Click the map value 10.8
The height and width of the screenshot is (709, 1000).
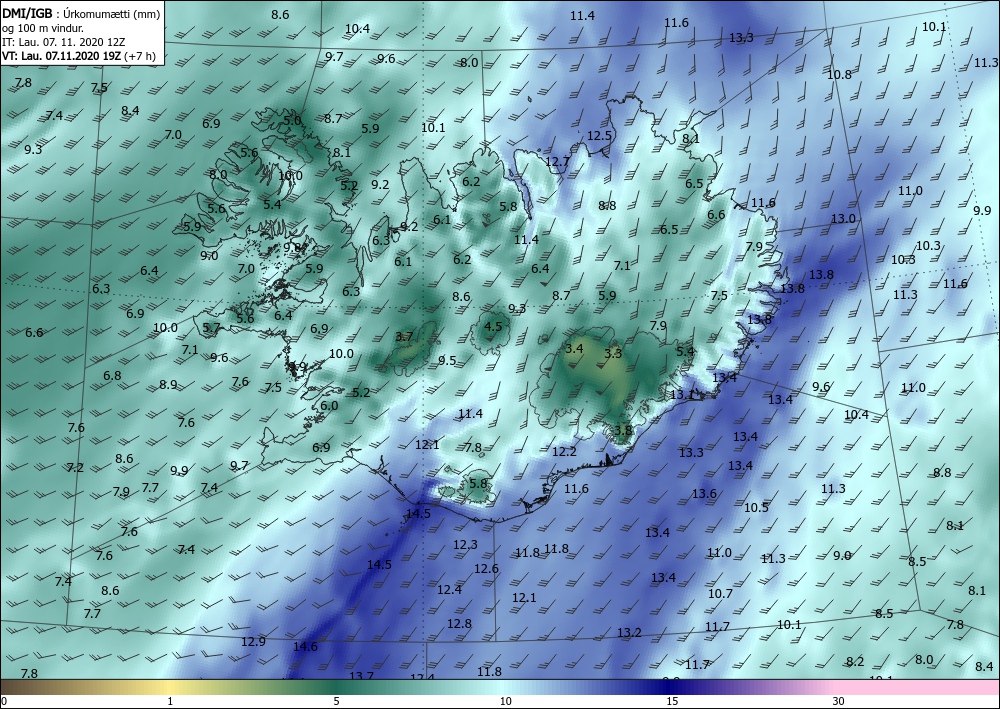click(839, 75)
